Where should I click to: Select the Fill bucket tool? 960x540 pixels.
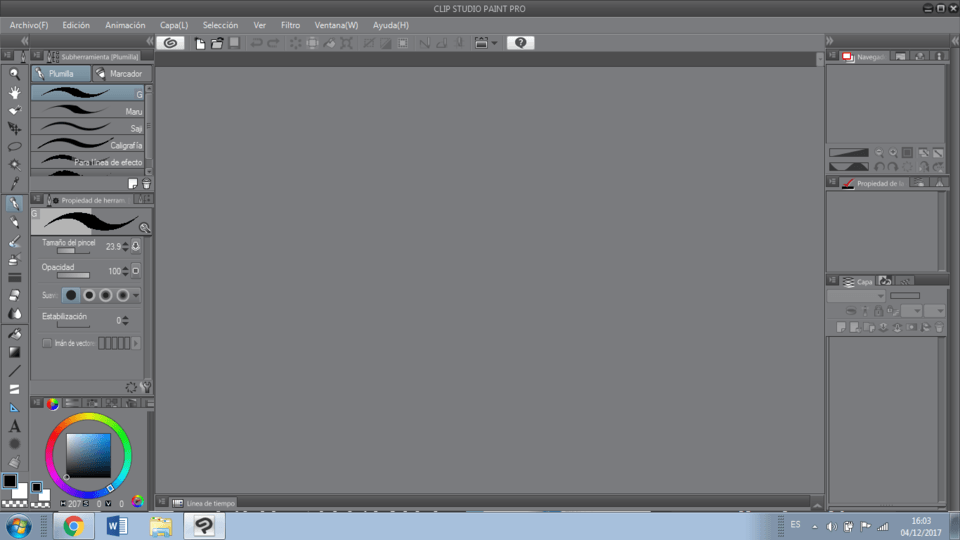point(14,334)
